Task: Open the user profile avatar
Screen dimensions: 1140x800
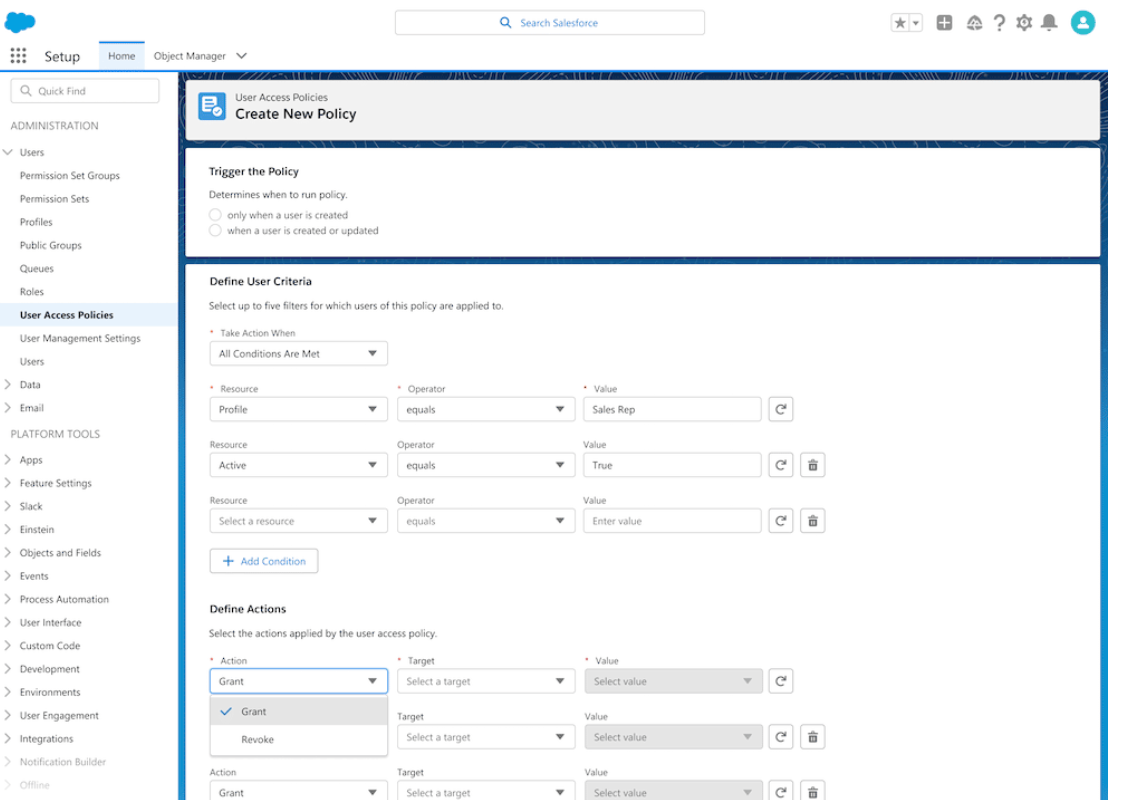Action: click(1083, 23)
